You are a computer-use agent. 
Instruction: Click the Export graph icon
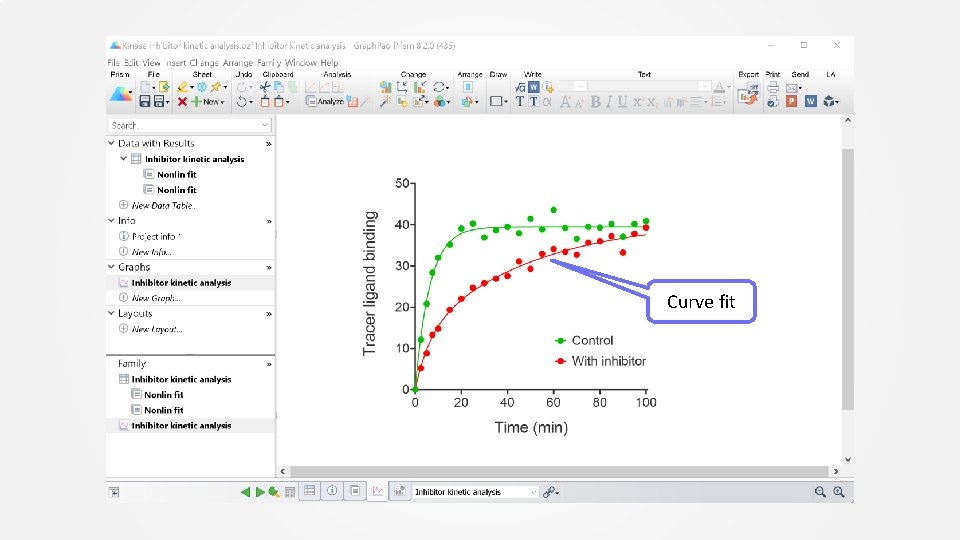[748, 94]
